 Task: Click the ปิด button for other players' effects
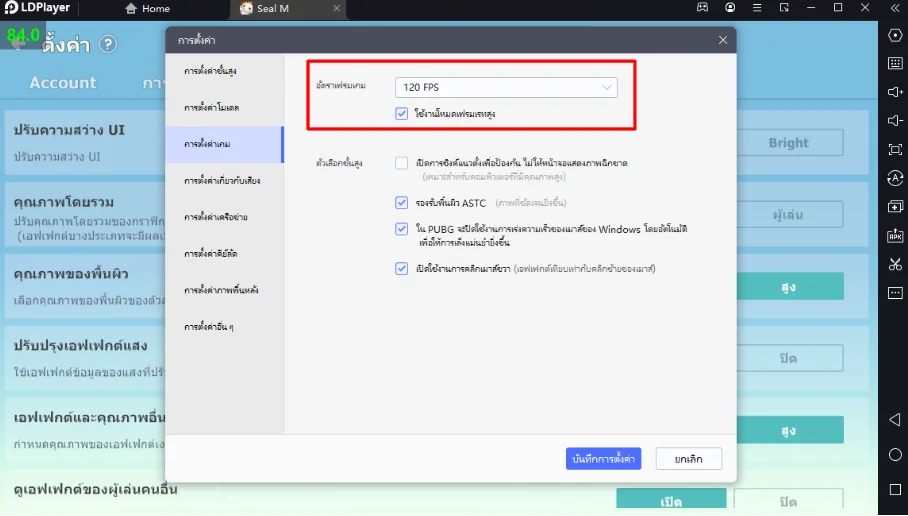pos(789,500)
